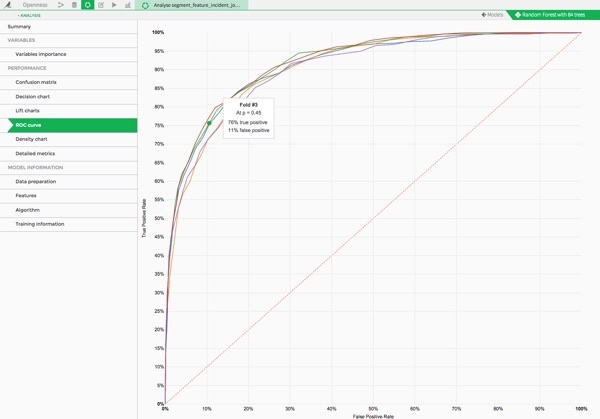Open the Summary section
The width and height of the screenshot is (600, 419).
pos(68,26)
